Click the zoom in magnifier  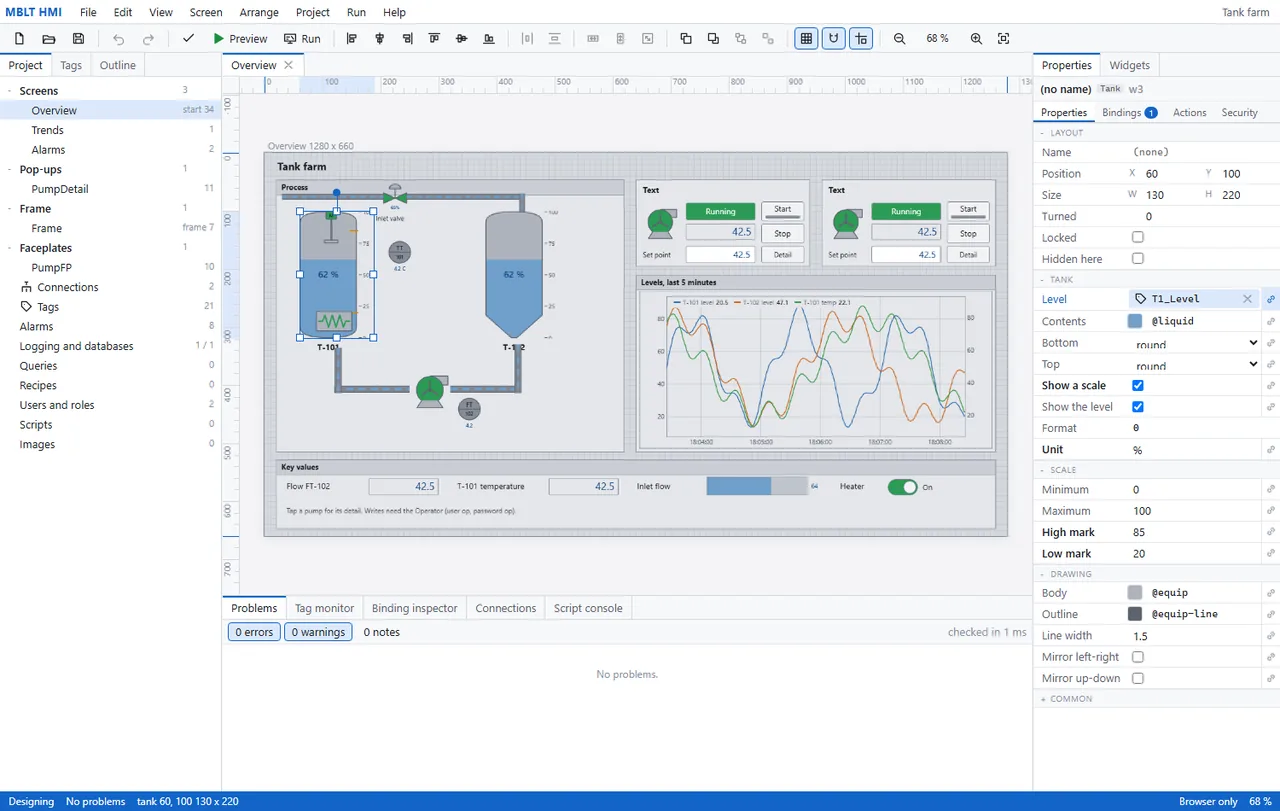coord(976,39)
